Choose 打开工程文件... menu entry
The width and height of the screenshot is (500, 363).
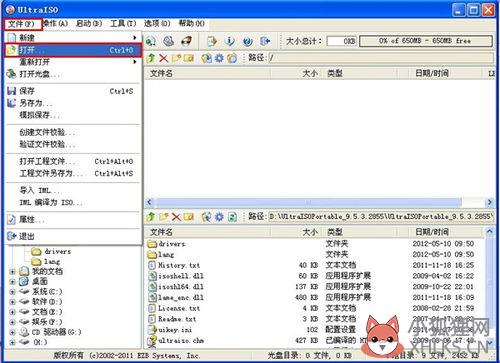click(73, 161)
